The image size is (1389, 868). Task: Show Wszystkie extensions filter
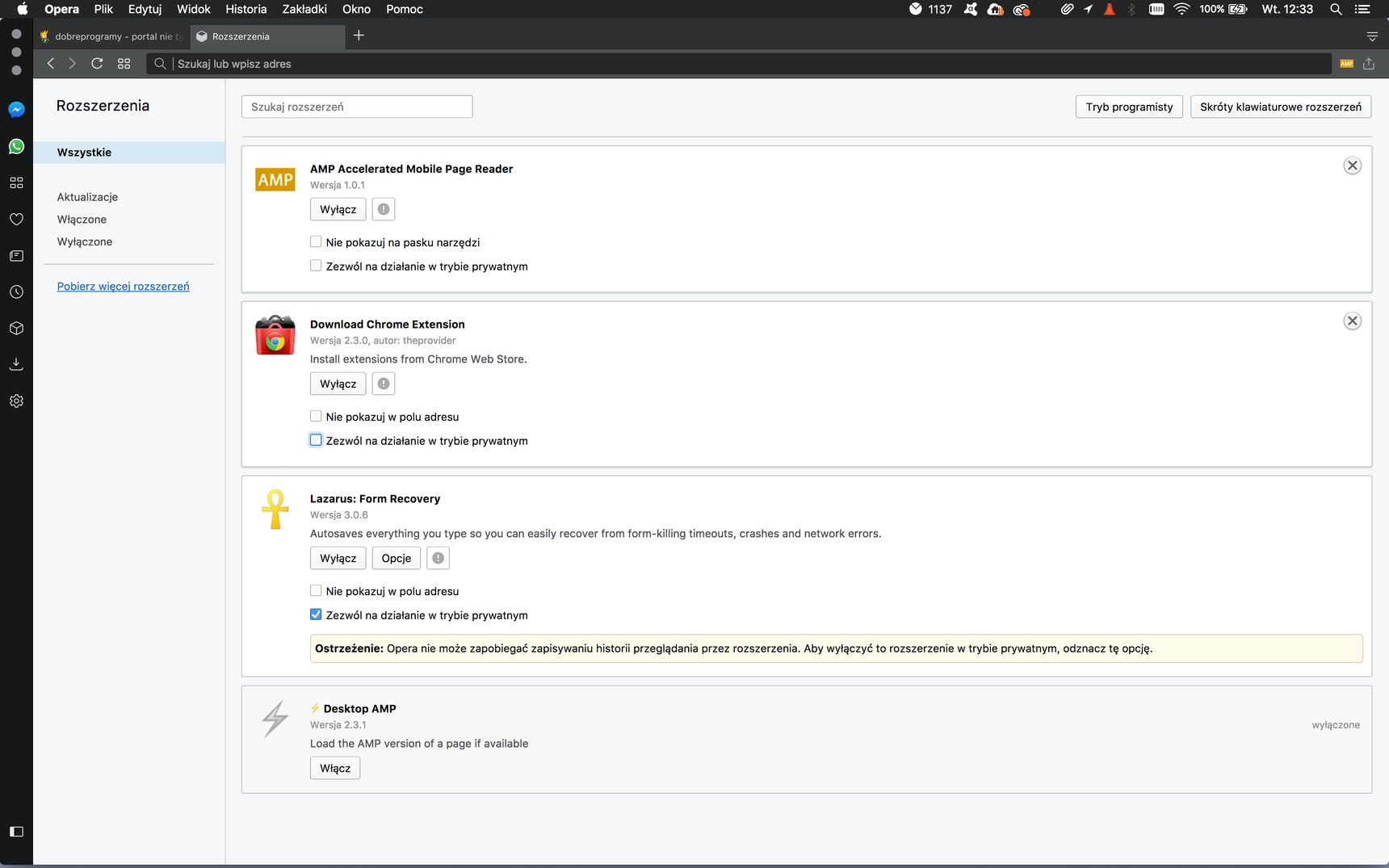pyautogui.click(x=129, y=153)
